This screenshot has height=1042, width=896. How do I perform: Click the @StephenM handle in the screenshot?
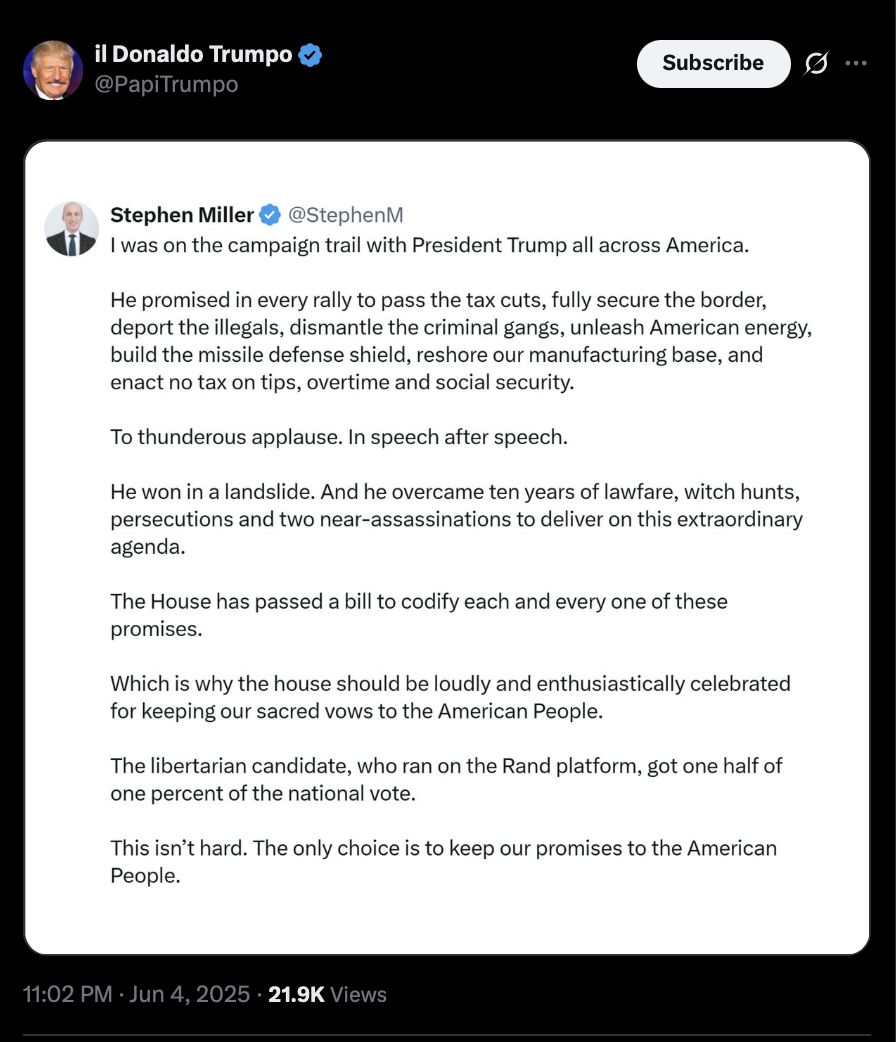[345, 215]
